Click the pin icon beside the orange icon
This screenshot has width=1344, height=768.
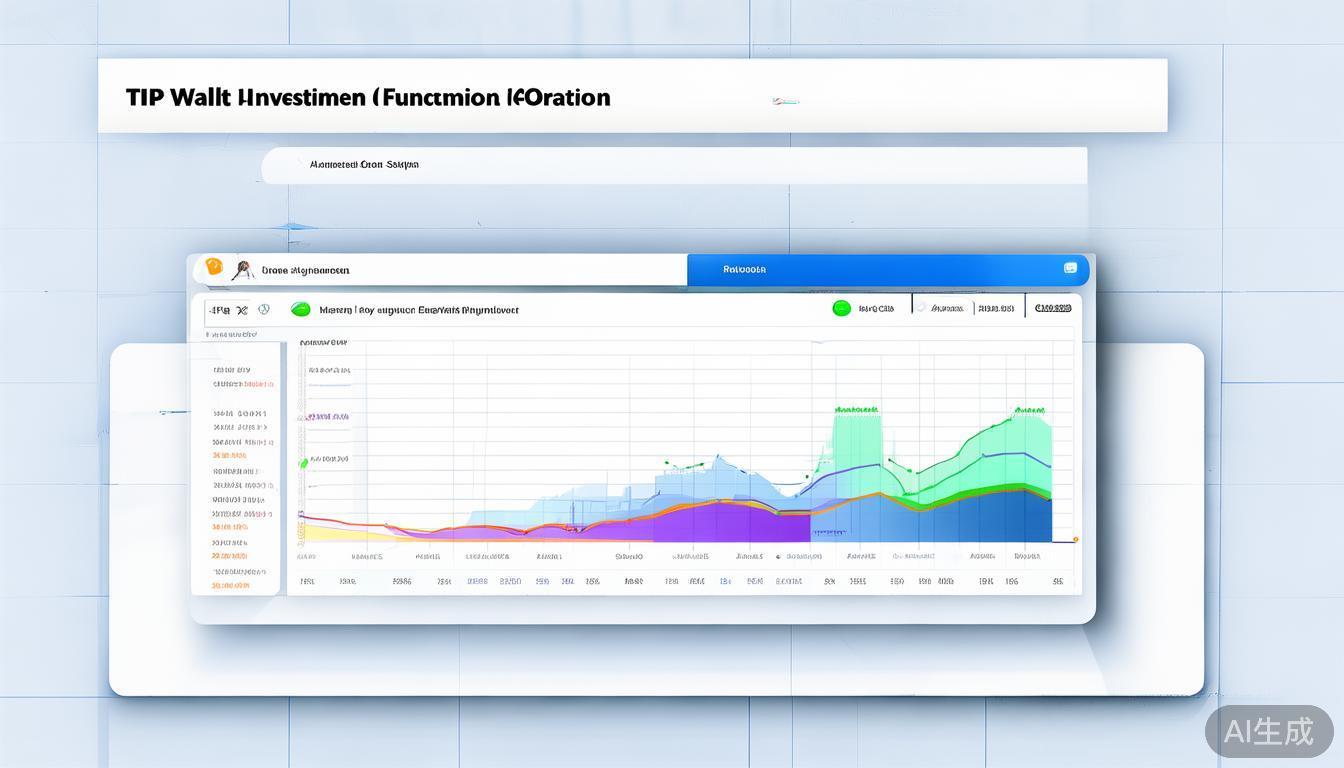tap(241, 270)
